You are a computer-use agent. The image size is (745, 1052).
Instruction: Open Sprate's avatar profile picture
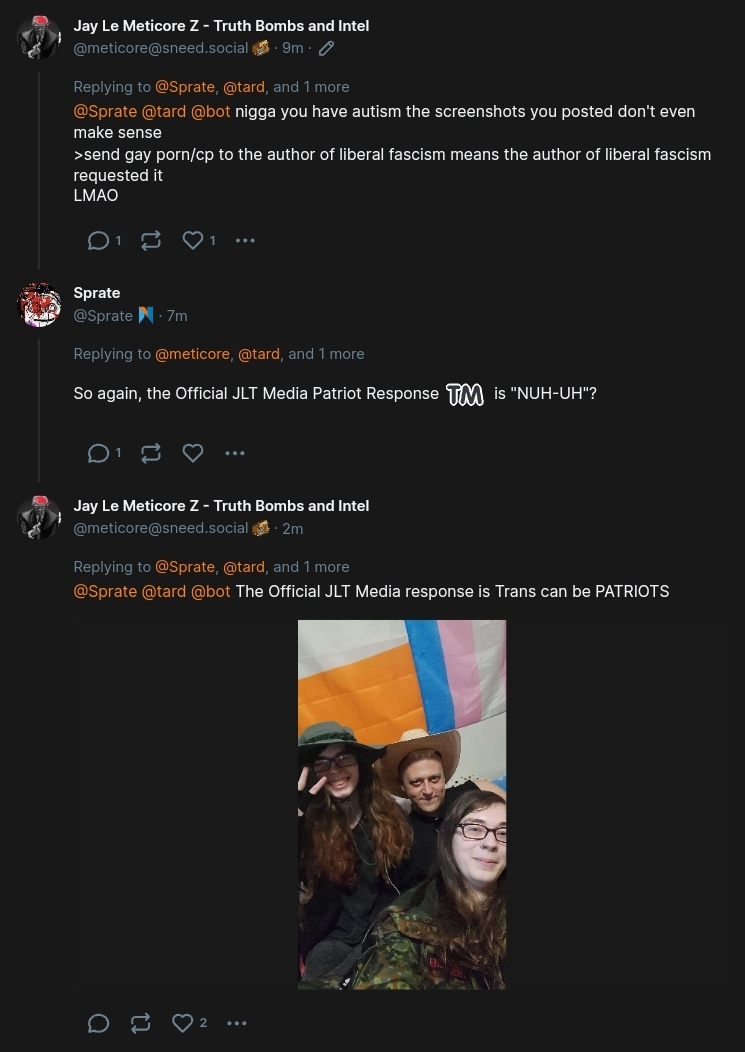[x=39, y=305]
